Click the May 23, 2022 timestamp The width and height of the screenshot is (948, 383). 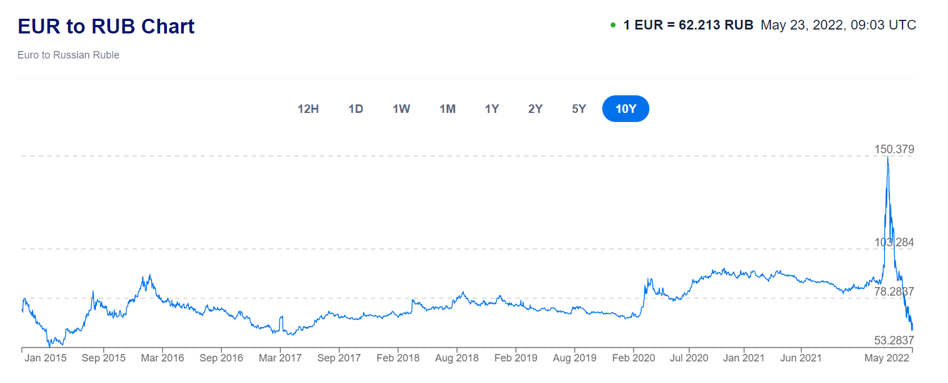pos(839,25)
